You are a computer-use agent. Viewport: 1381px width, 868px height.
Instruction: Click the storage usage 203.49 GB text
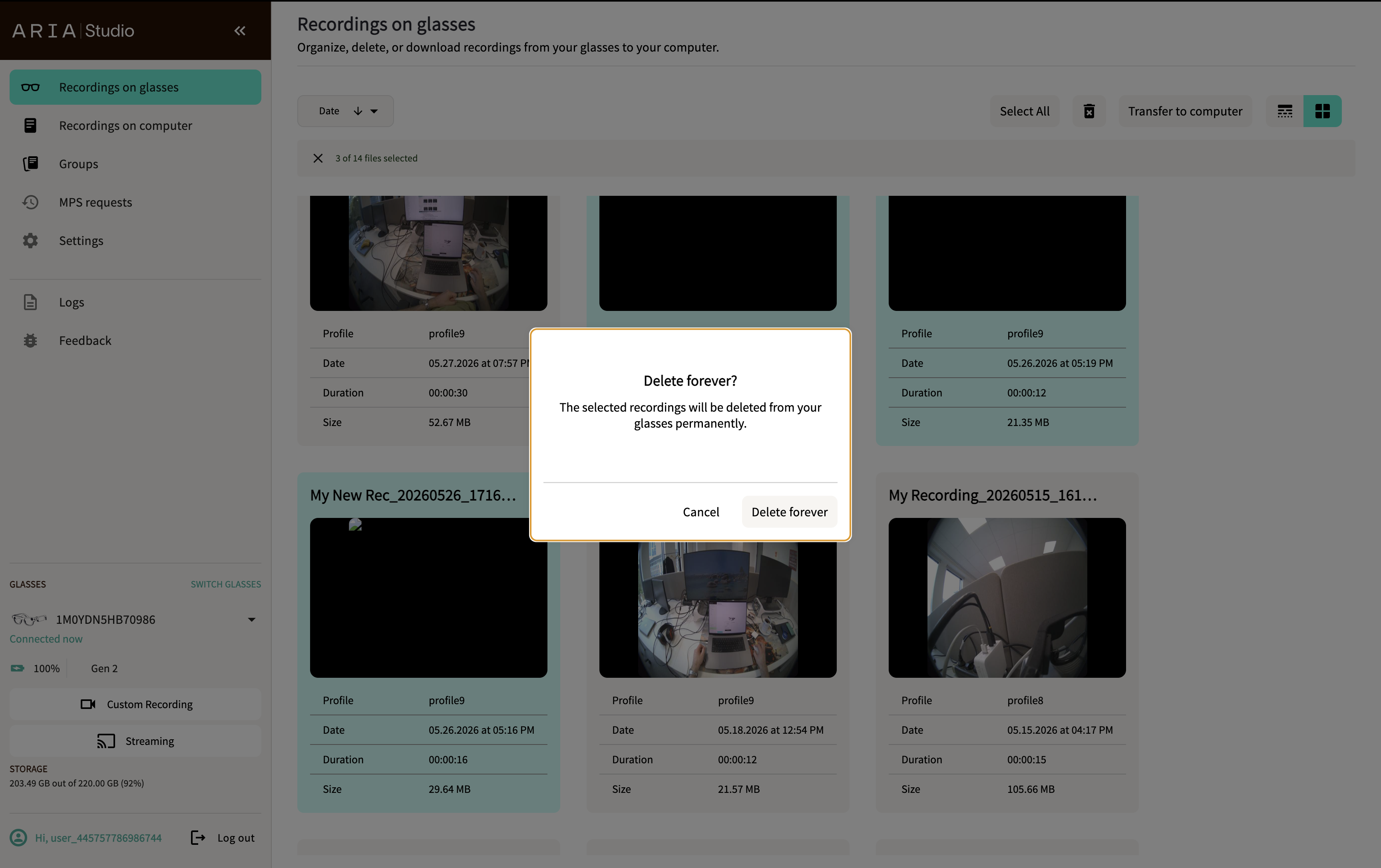76,783
